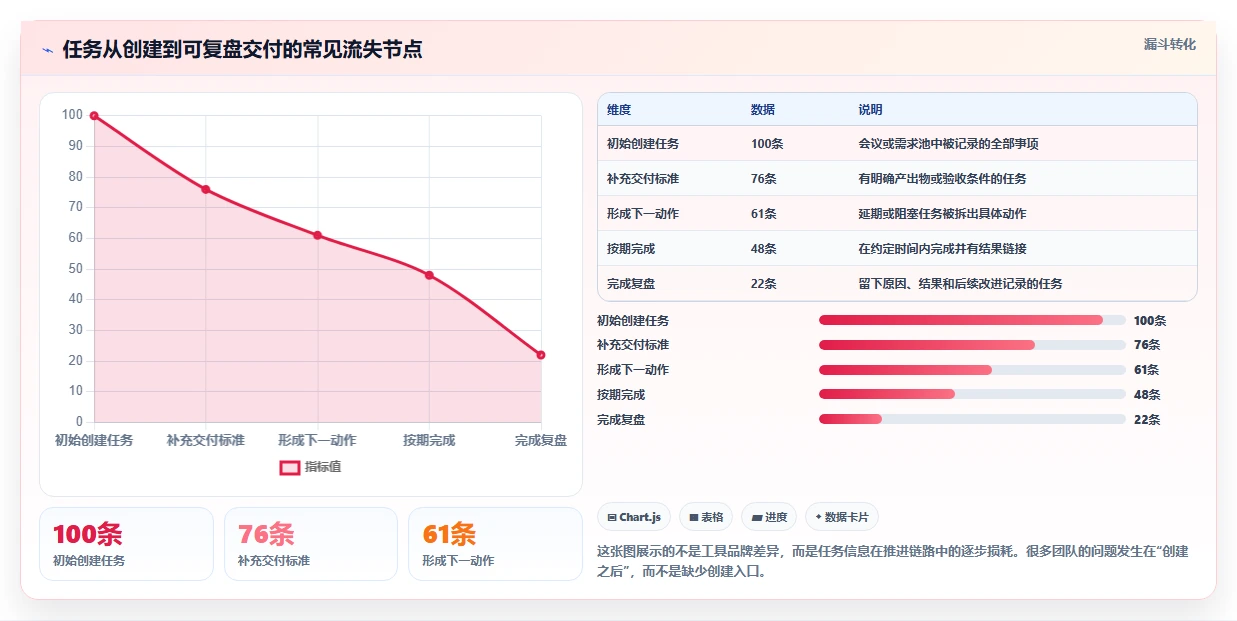Click table cell 61条
1237x621 pixels.
[764, 214]
